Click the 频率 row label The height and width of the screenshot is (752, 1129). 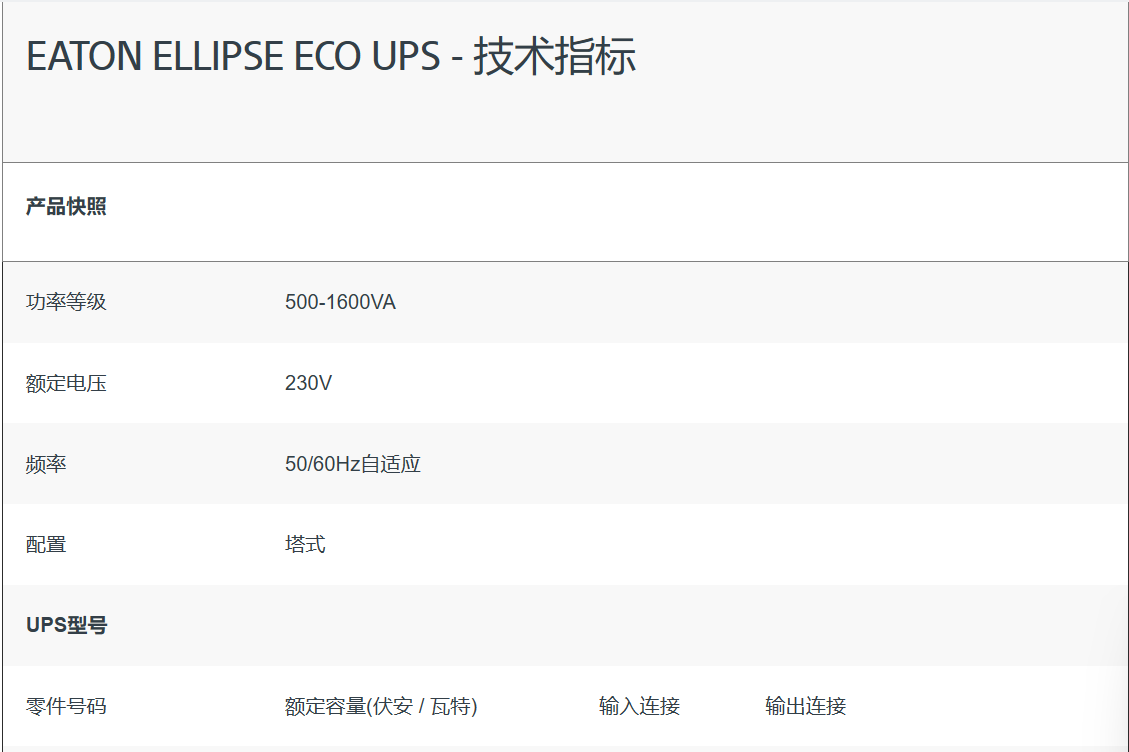point(46,464)
